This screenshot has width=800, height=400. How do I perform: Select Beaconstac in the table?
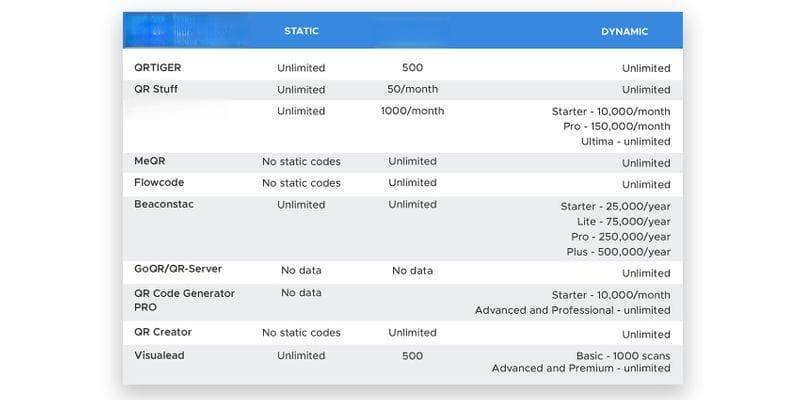click(x=164, y=204)
